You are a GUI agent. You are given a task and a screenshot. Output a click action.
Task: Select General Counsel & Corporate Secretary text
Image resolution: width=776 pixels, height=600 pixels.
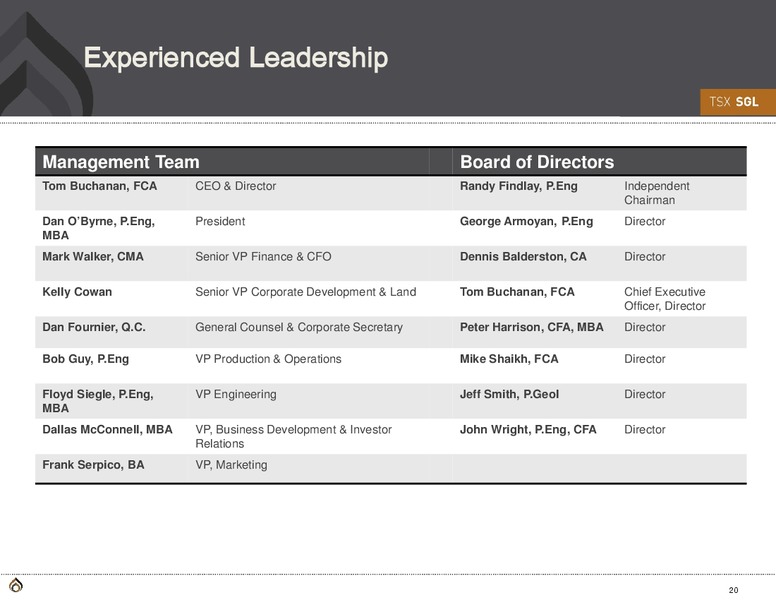pos(299,327)
